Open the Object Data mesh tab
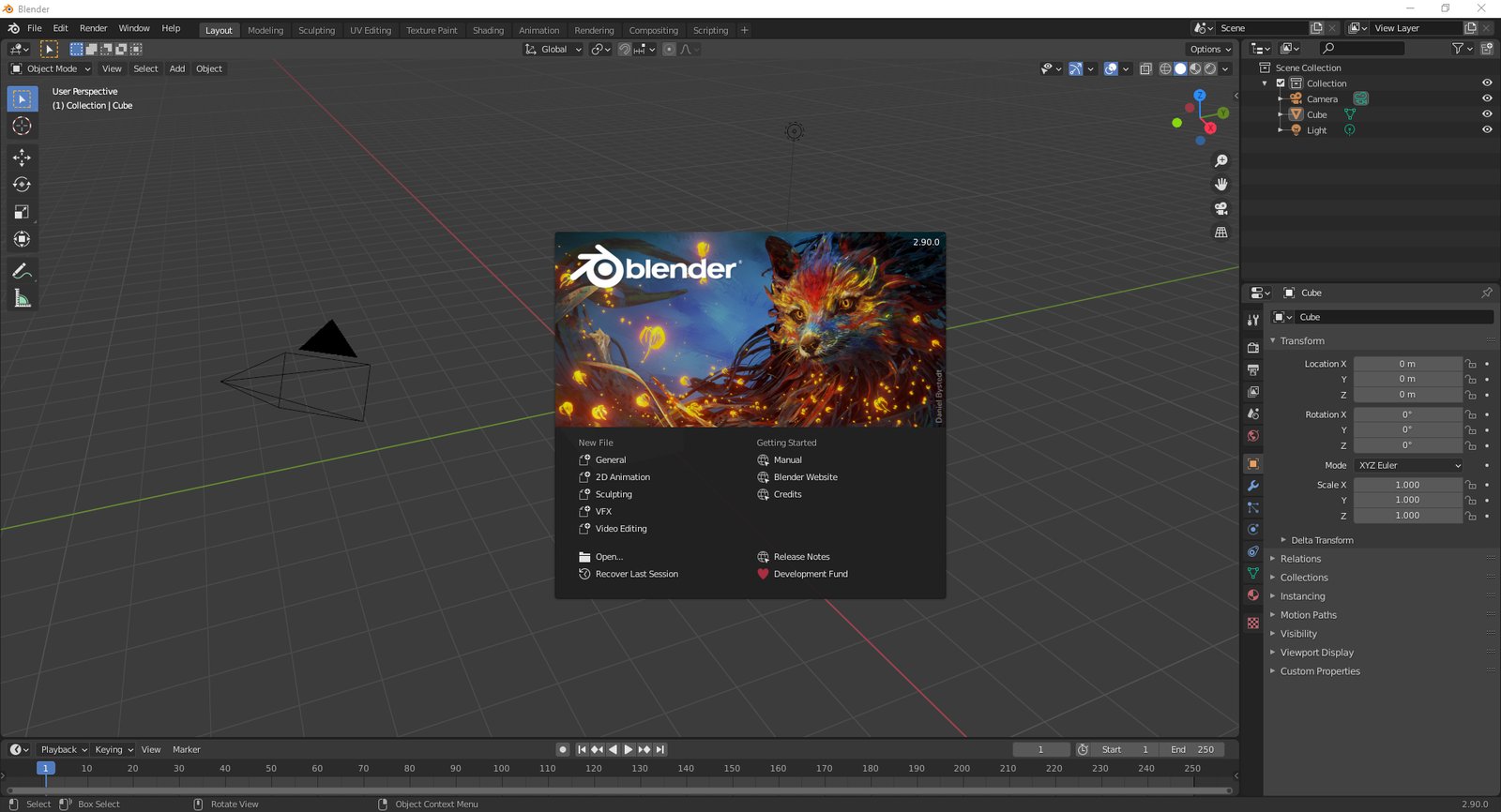The width and height of the screenshot is (1501, 812). pyautogui.click(x=1252, y=573)
